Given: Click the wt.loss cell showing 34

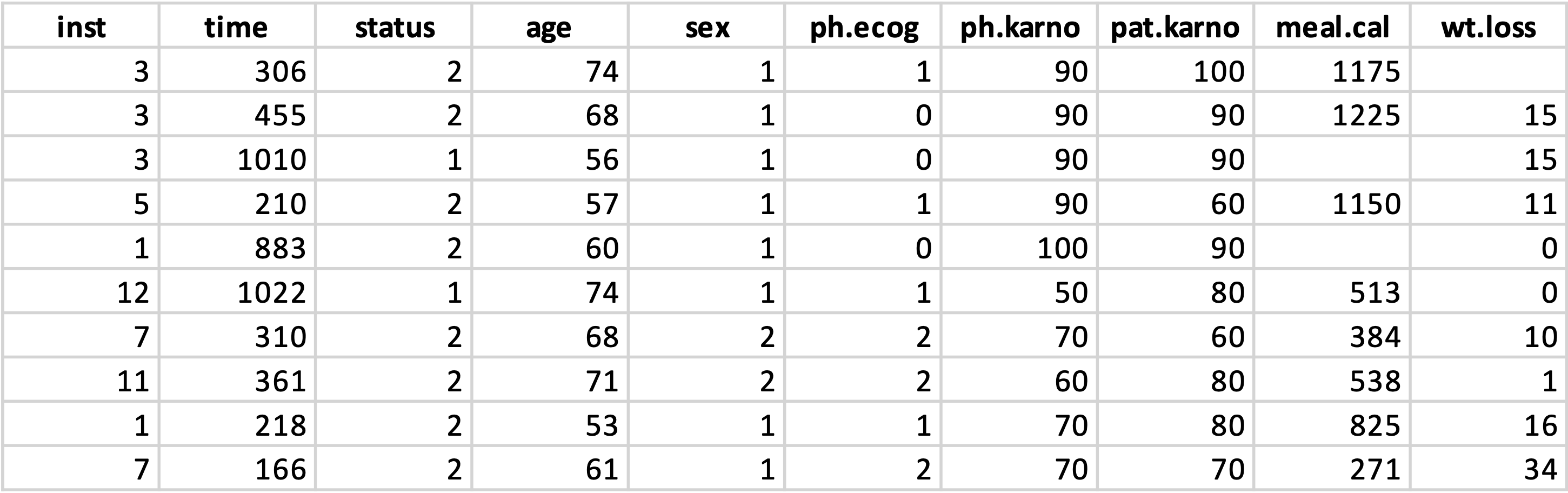Looking at the screenshot, I should click(1488, 468).
